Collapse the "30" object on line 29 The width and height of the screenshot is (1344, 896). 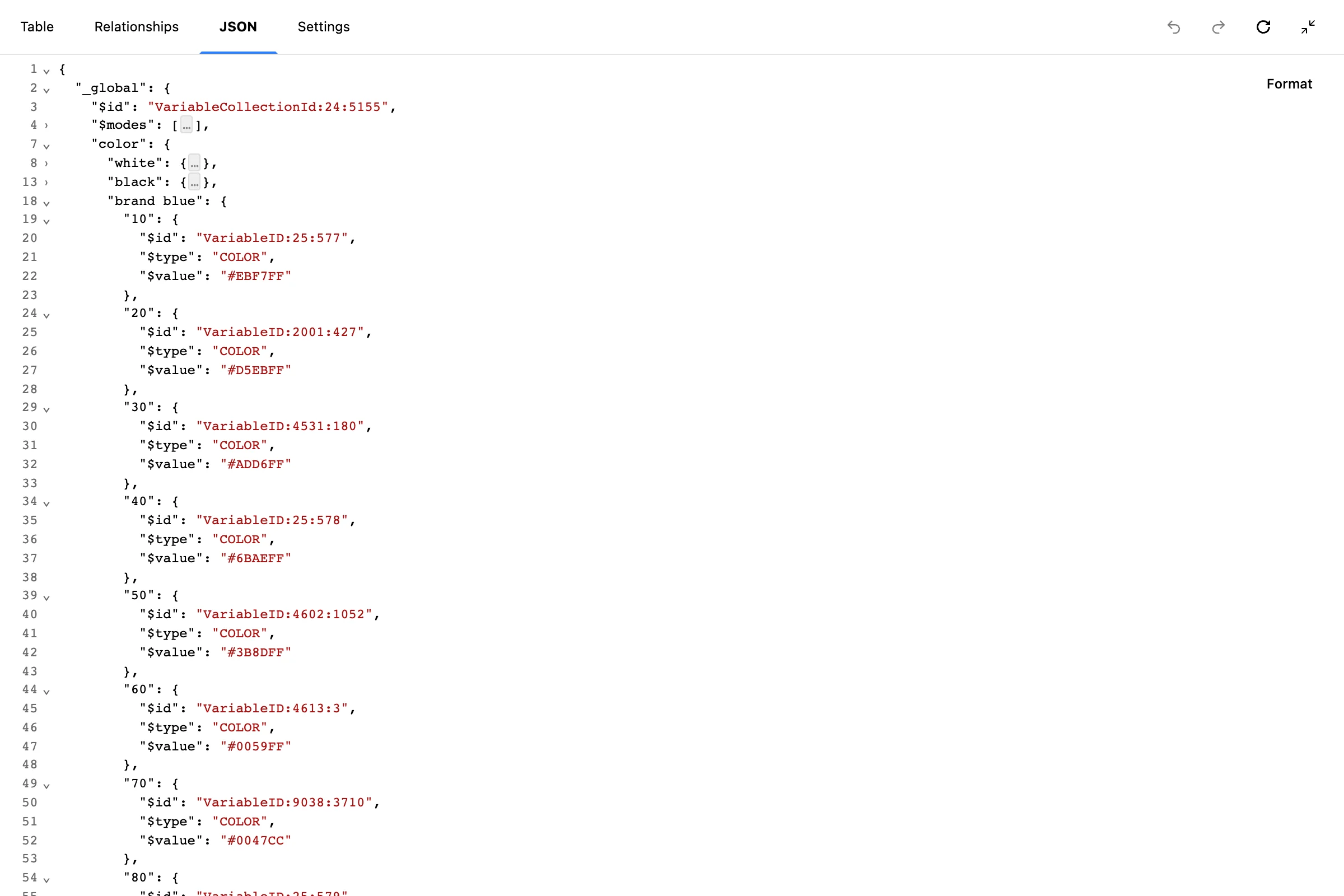46,409
